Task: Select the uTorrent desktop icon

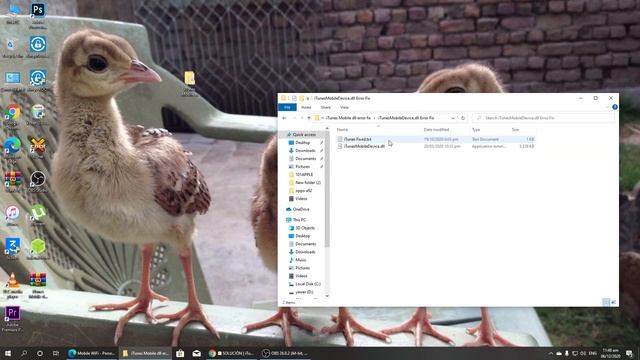Action: (x=38, y=214)
